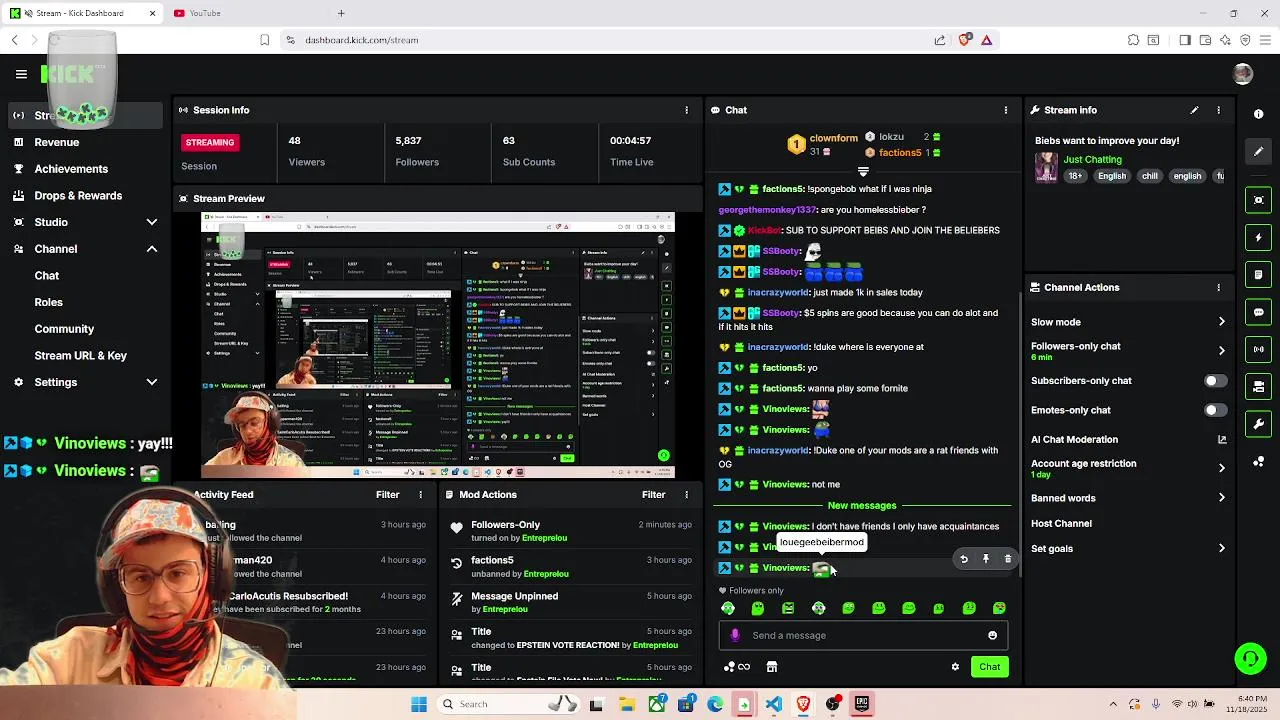
Task: Open Chat panel three-dot menu
Action: click(1006, 110)
